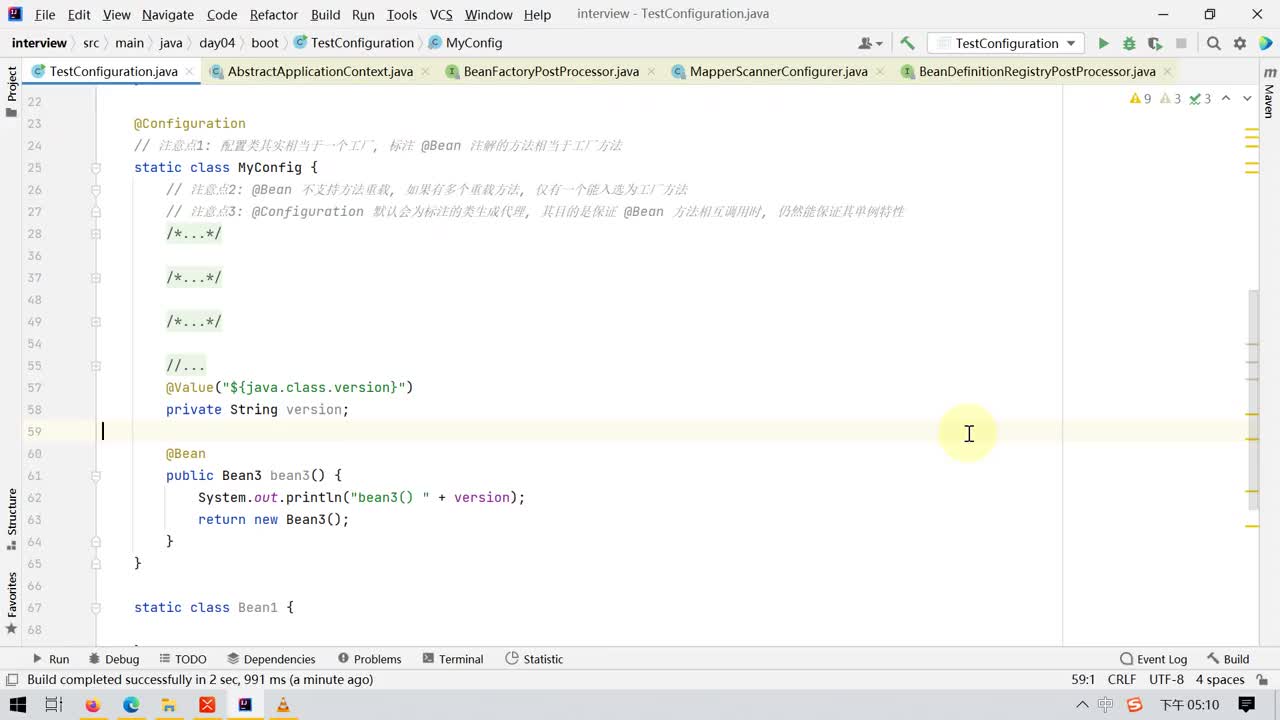Close the MapperScannerConfigurer.java tab

[x=881, y=71]
